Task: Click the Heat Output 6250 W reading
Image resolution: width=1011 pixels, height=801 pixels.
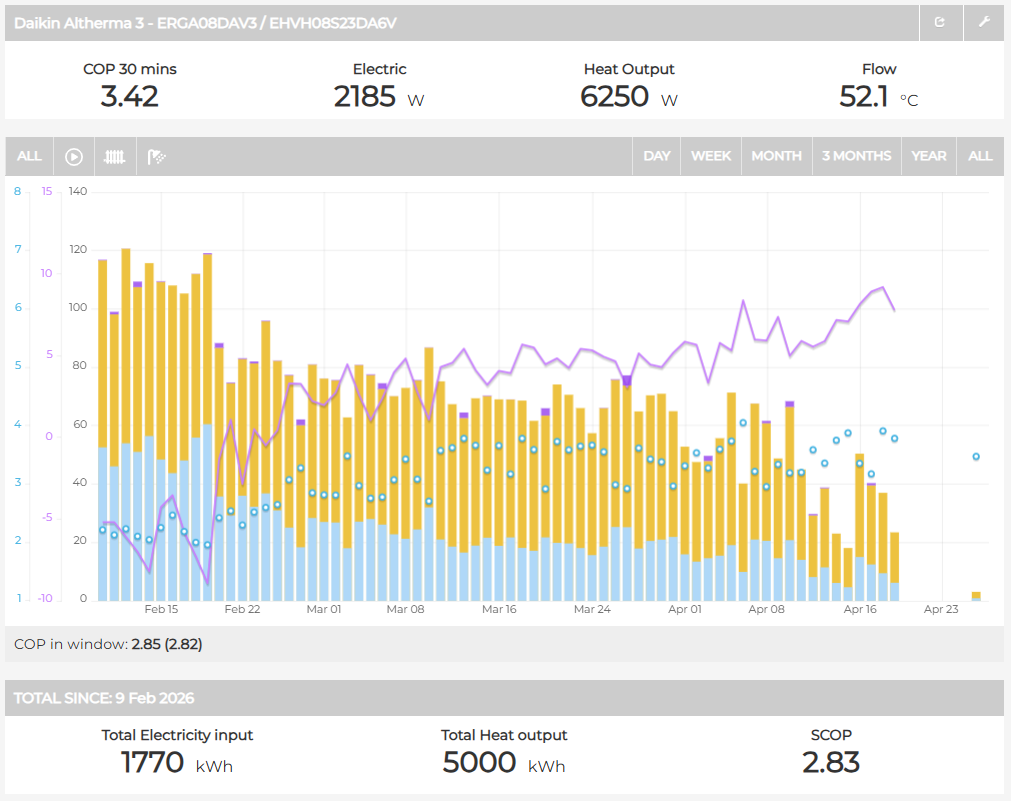Action: [x=629, y=96]
